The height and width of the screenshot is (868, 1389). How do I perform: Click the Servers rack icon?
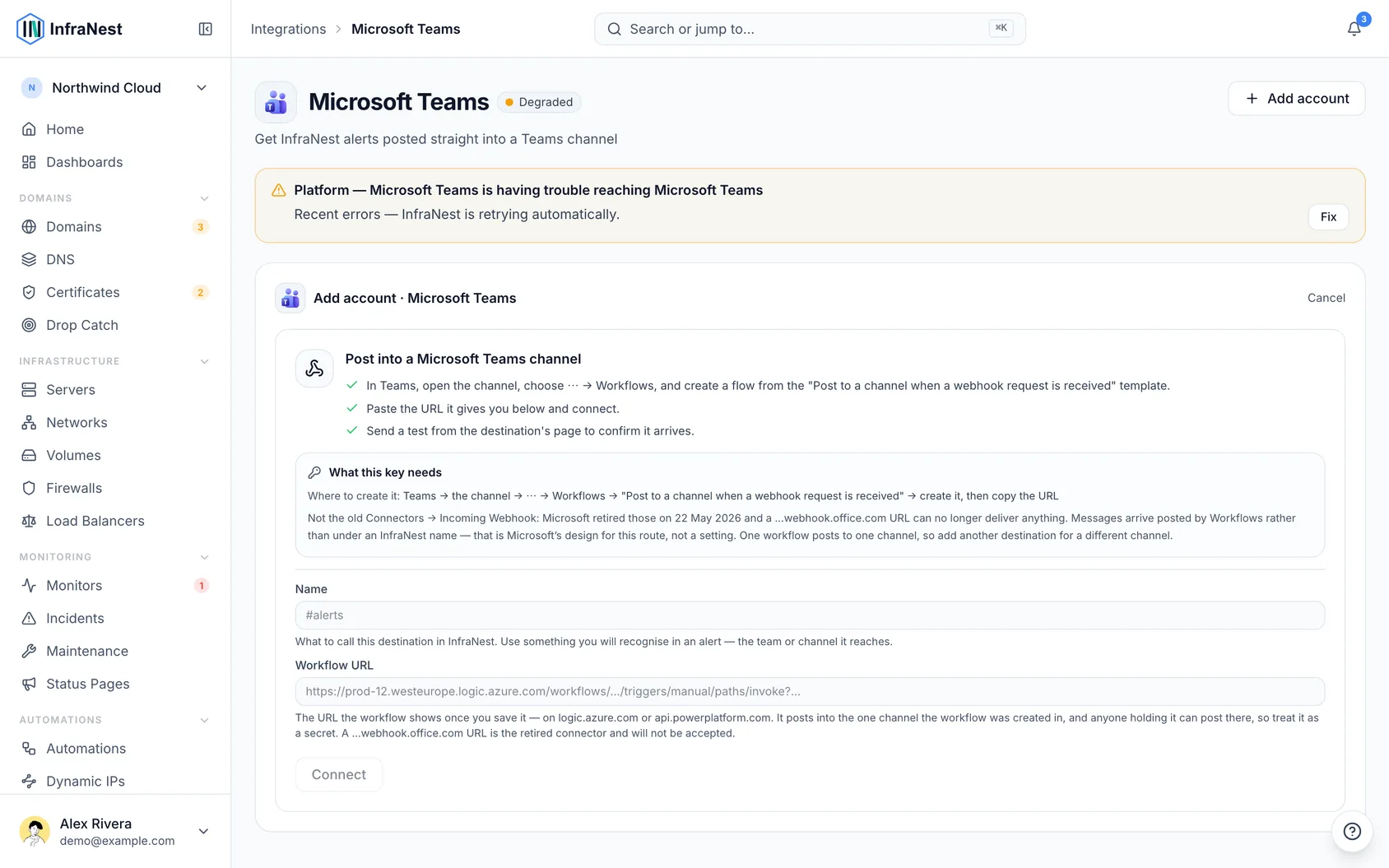point(29,389)
